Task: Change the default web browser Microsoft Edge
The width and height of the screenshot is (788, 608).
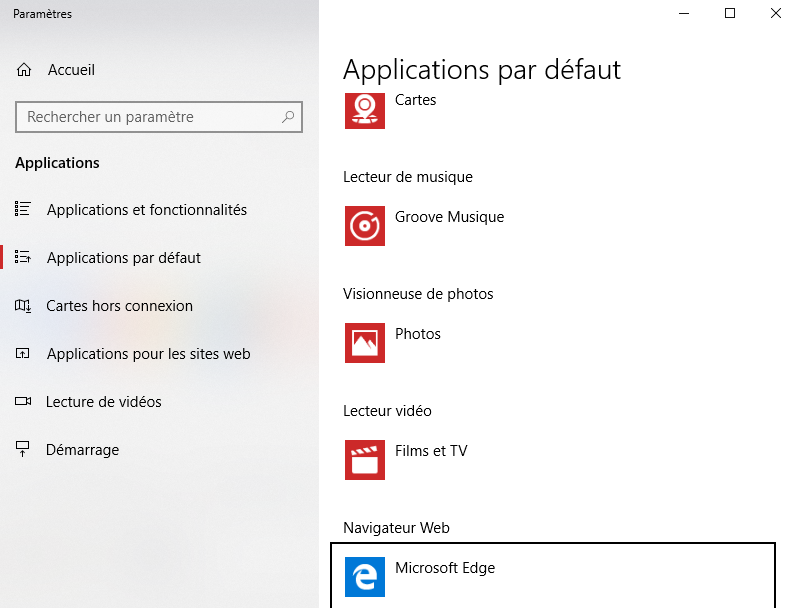Action: tap(553, 577)
